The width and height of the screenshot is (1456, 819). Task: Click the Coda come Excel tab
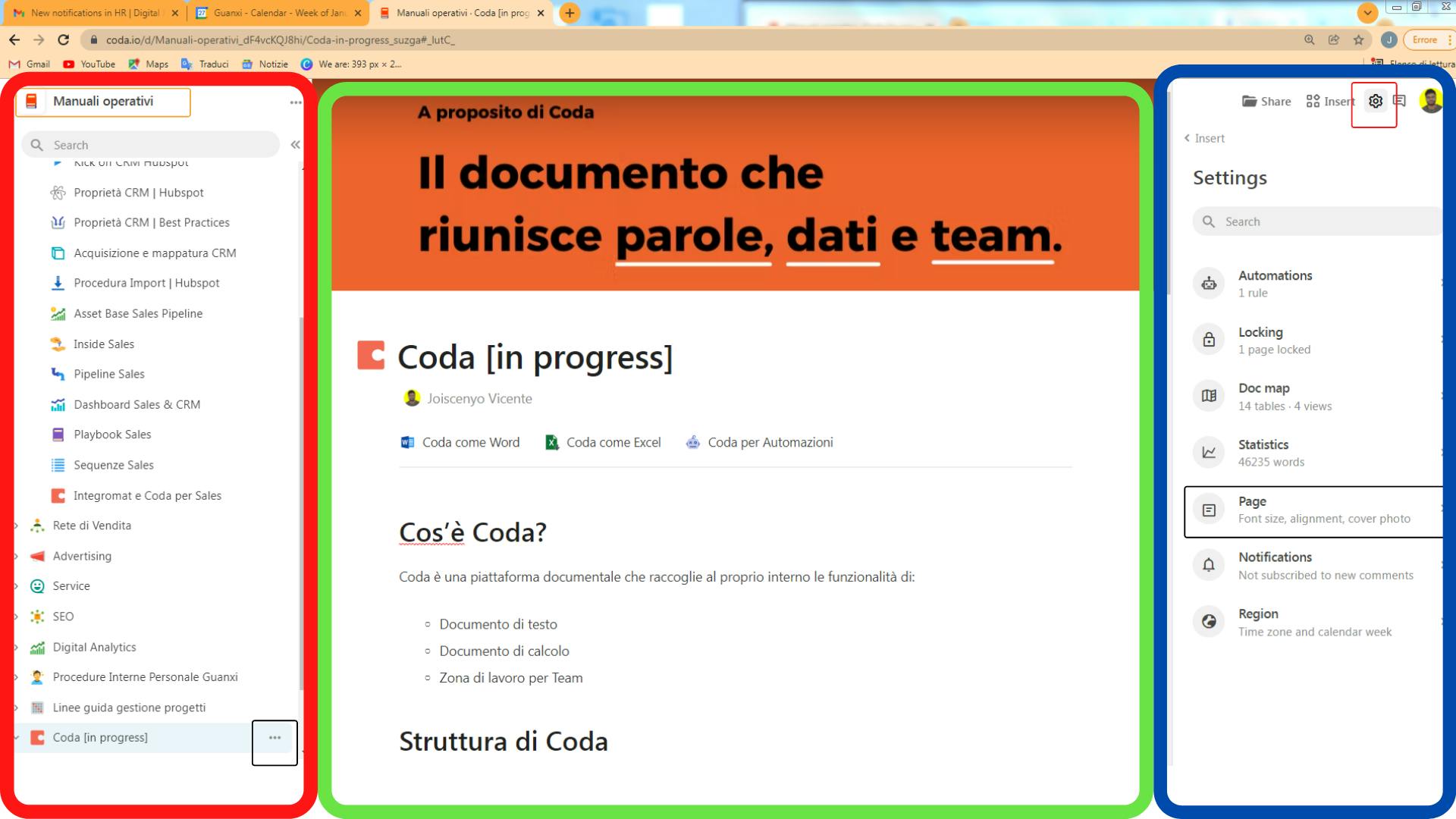click(603, 442)
